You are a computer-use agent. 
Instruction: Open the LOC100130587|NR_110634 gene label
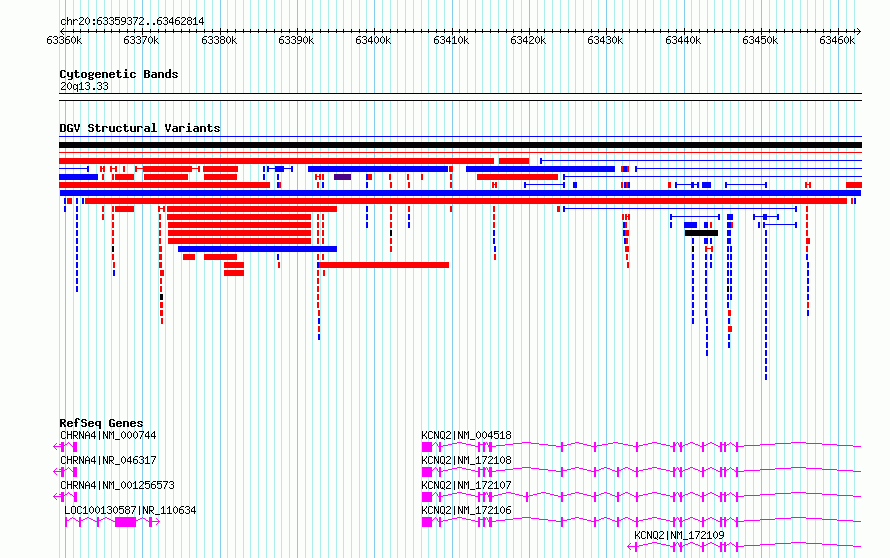pyautogui.click(x=130, y=510)
